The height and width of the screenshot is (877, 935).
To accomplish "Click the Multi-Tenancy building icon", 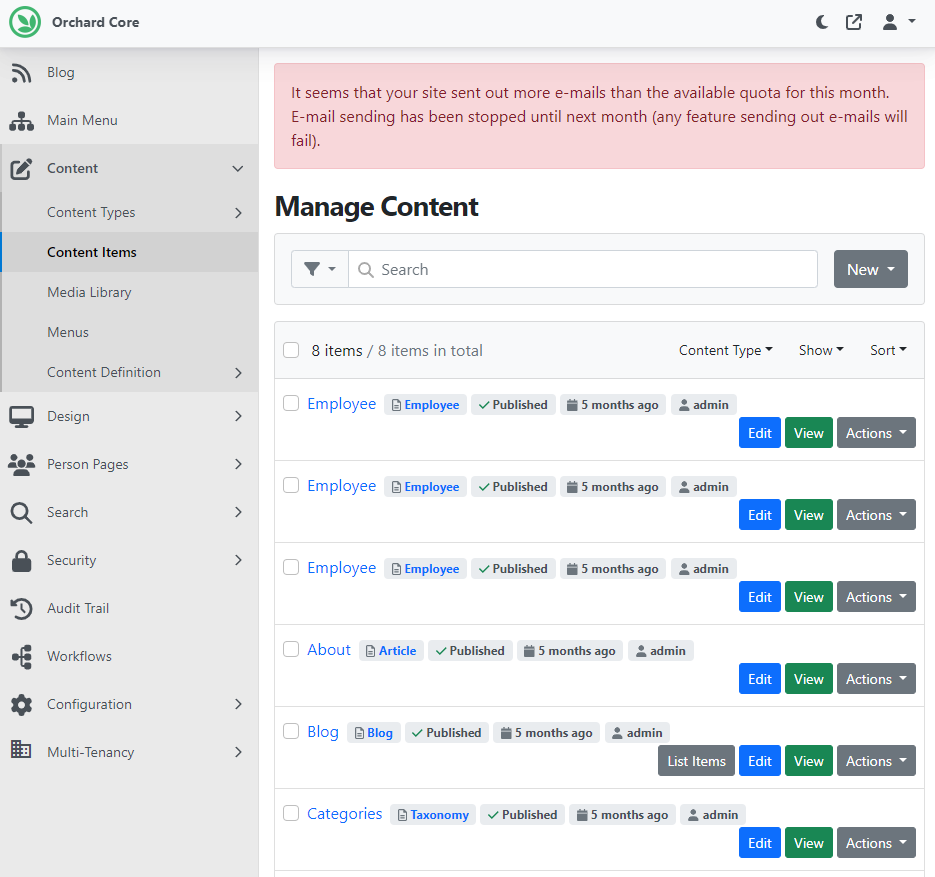I will point(21,749).
